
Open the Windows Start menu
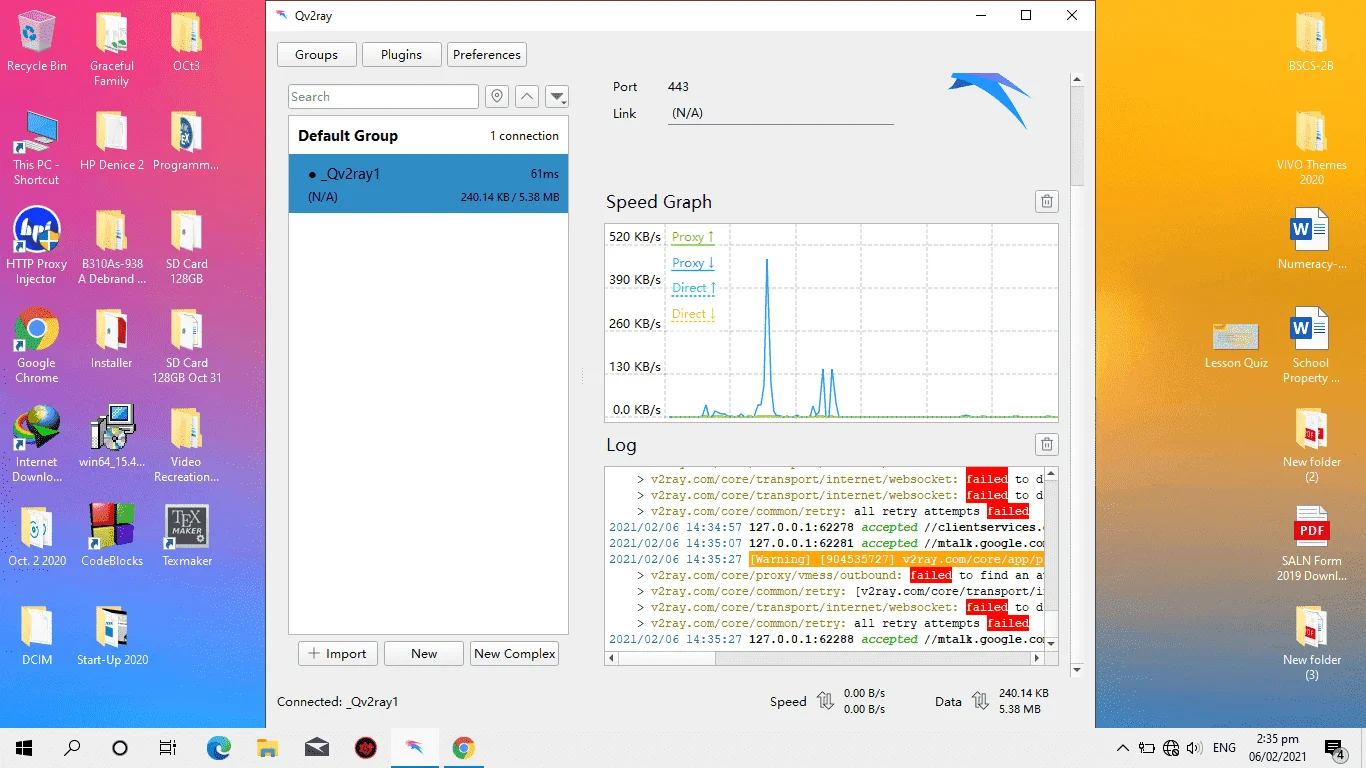tap(24, 747)
